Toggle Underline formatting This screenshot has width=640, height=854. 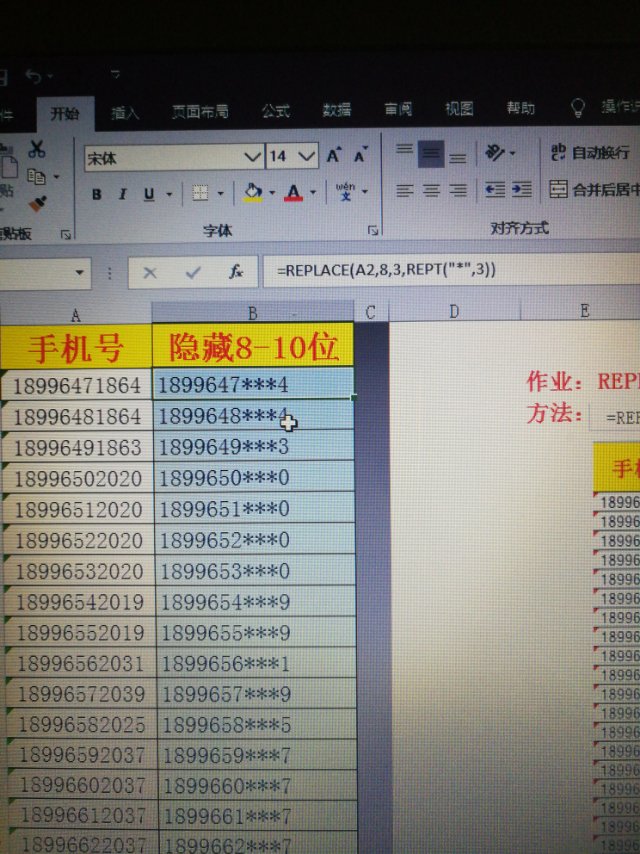(149, 194)
